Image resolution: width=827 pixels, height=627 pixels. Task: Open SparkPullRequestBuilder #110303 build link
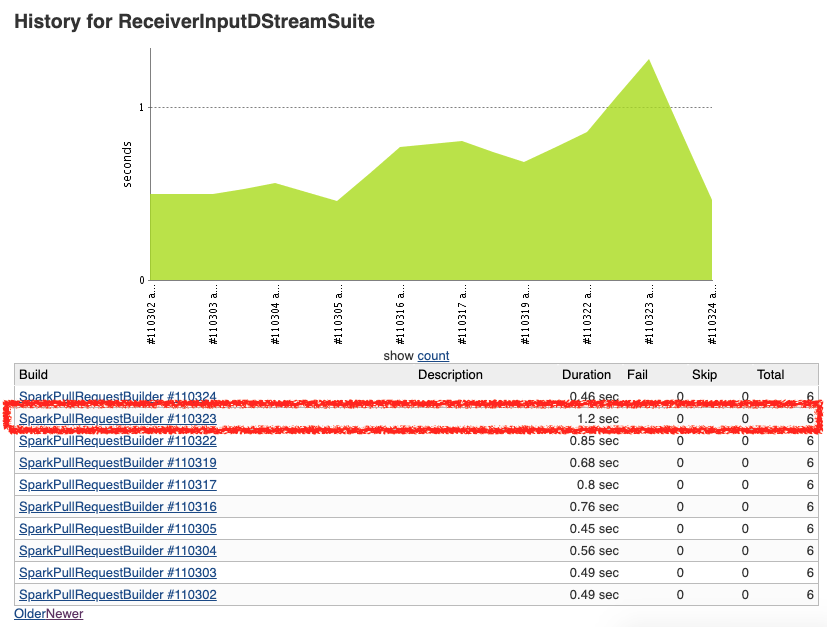point(118,573)
